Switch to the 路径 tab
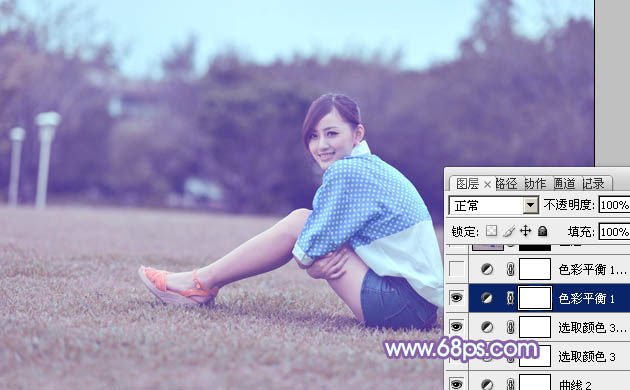The height and width of the screenshot is (390, 630). tap(506, 184)
